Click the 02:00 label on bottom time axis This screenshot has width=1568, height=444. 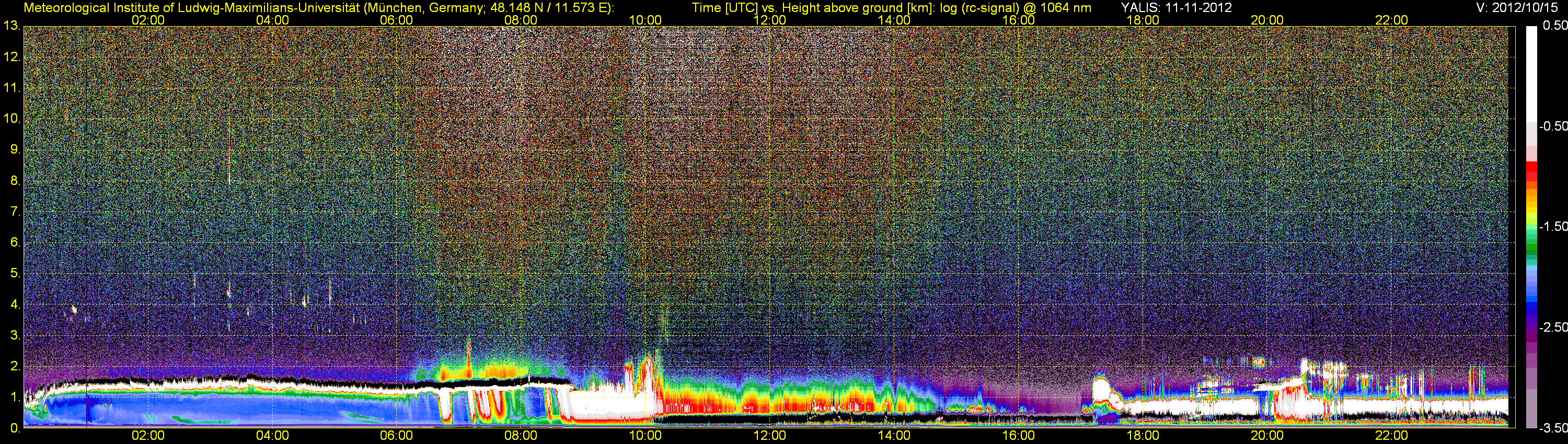148,436
